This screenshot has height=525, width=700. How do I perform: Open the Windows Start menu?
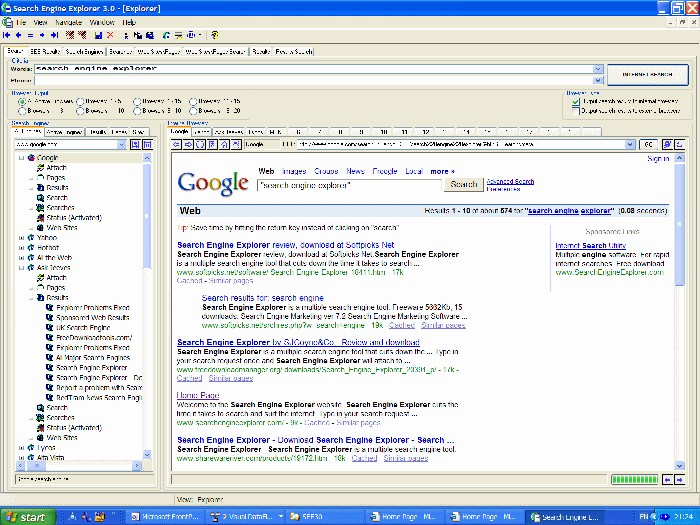pos(28,517)
